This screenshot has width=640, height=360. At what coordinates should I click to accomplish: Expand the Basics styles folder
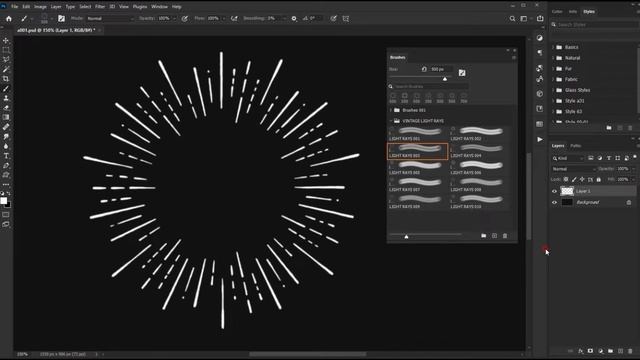coord(553,47)
